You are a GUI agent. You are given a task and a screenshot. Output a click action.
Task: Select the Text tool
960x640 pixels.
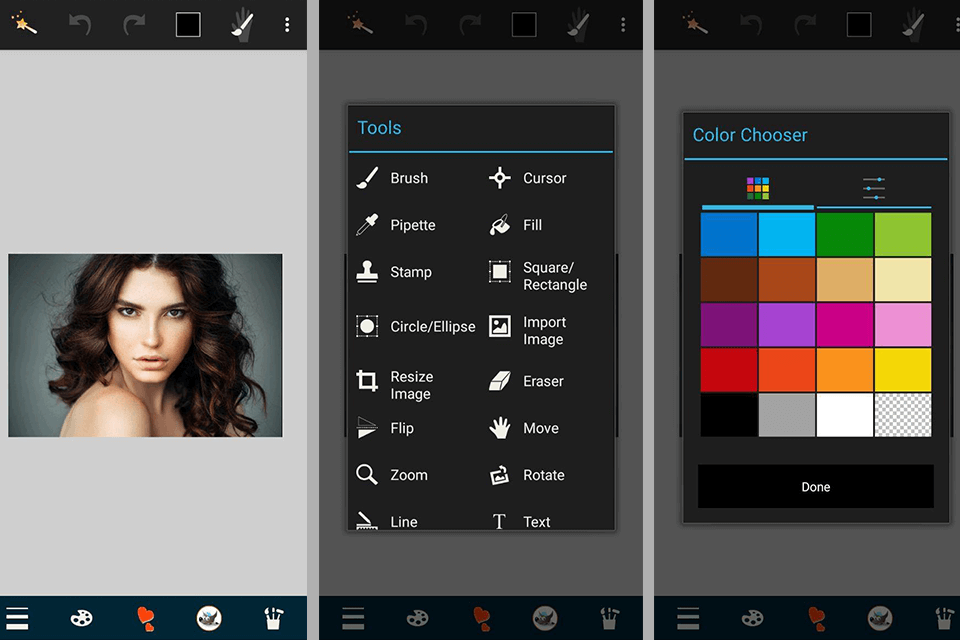(537, 521)
